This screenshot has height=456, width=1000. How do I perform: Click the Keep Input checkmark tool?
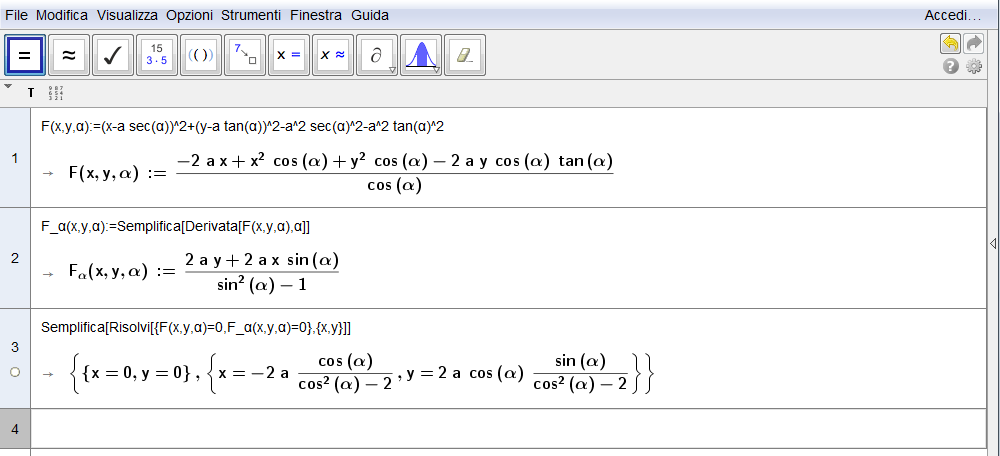point(113,56)
